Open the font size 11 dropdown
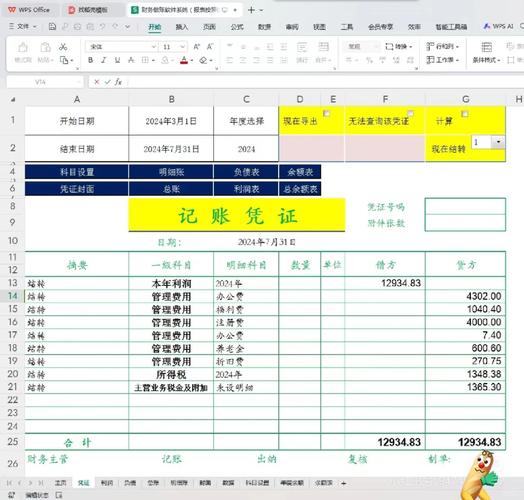 (182, 47)
